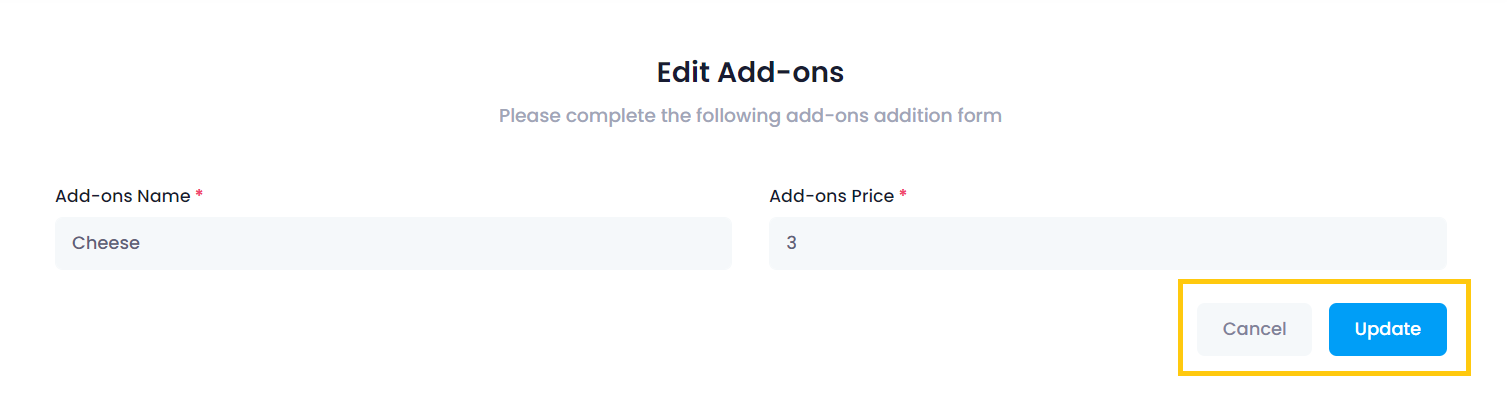The height and width of the screenshot is (409, 1507).
Task: Click the blue button in the form
Action: tap(1387, 329)
